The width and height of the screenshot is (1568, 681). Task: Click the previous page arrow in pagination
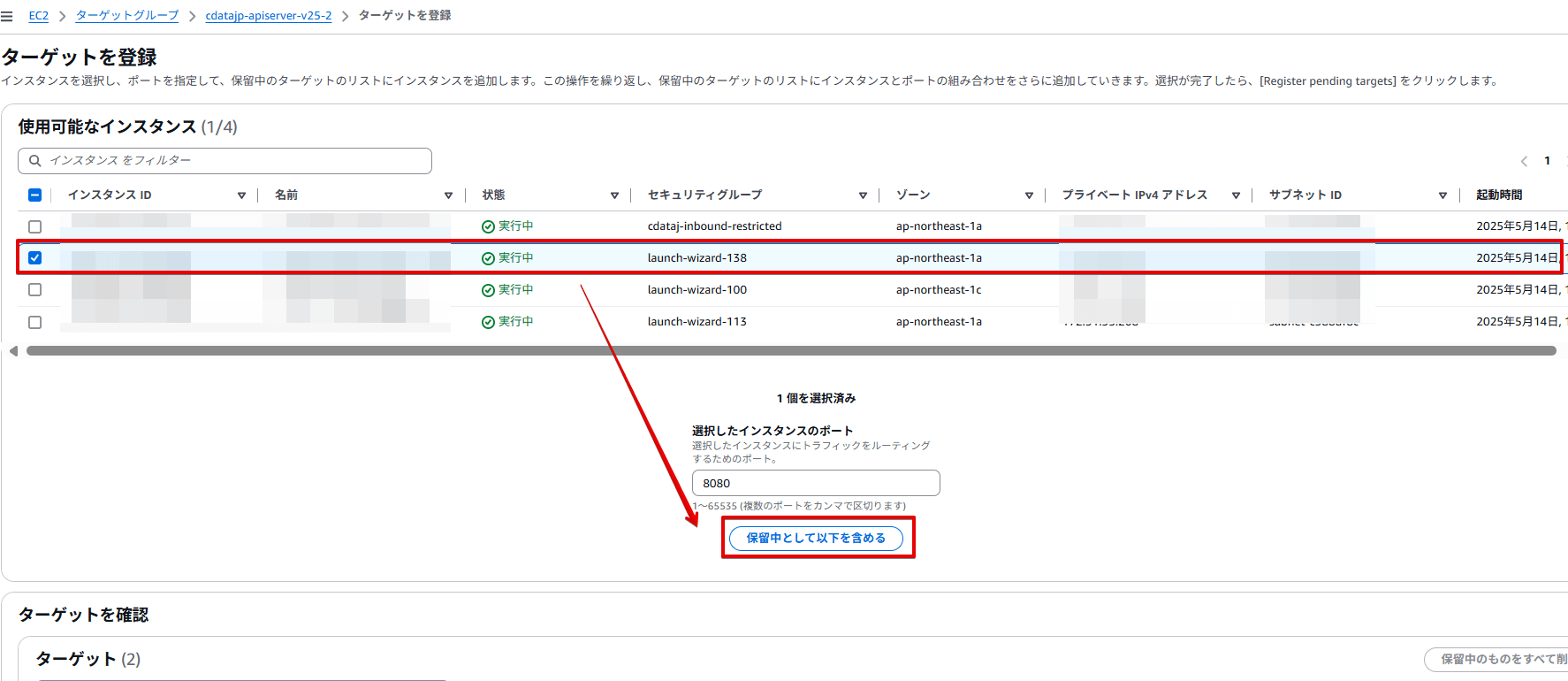coord(1524,161)
